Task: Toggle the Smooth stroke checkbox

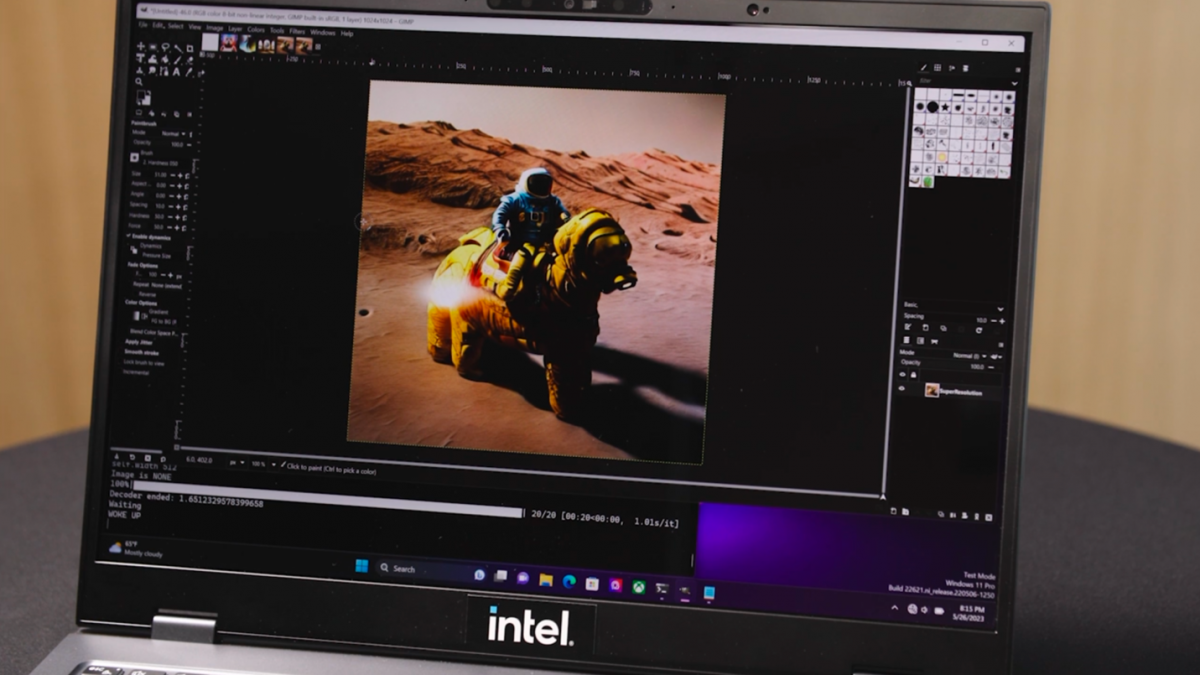Action: coord(141,352)
